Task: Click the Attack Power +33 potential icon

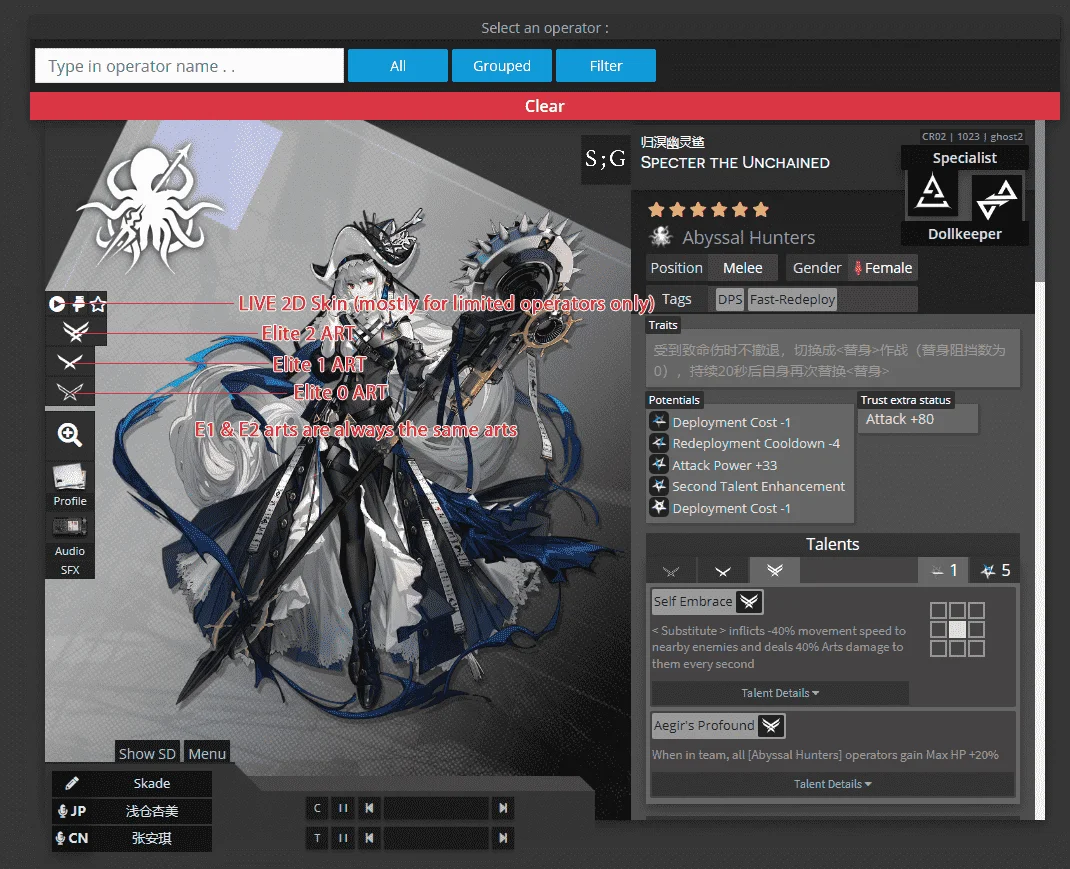Action: click(659, 465)
